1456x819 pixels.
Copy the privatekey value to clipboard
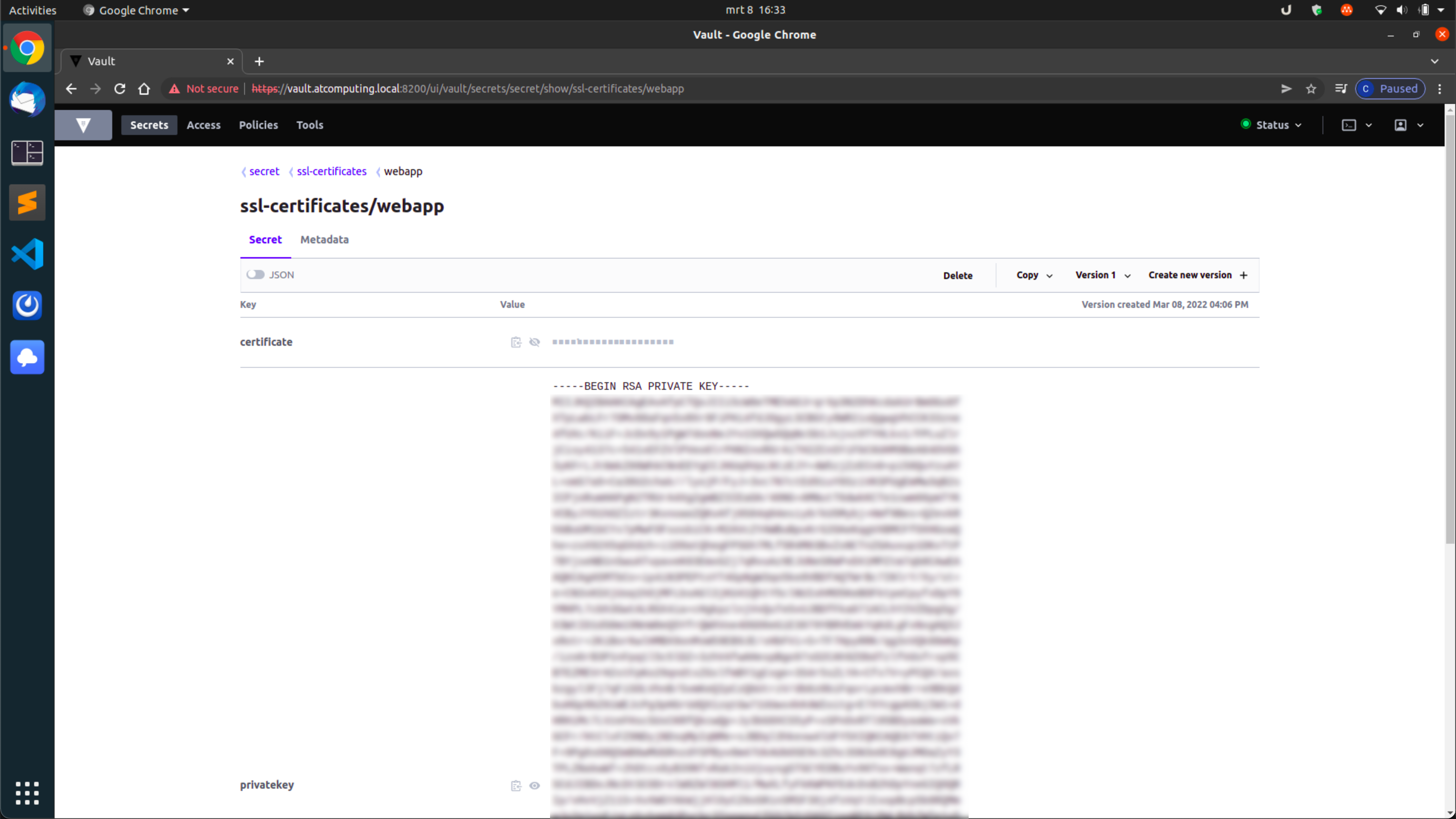[516, 786]
